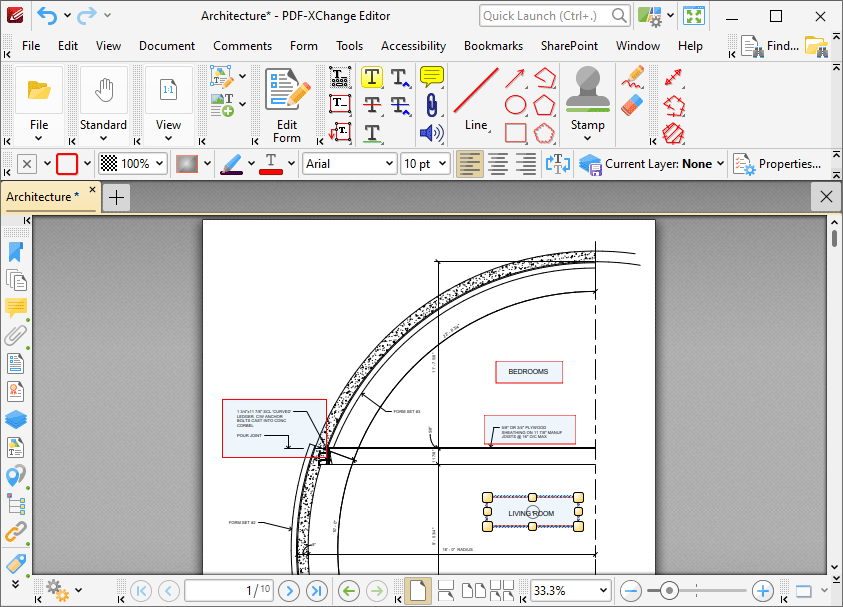Select the Area measurement tool
Image resolution: width=843 pixels, height=607 pixels.
click(x=674, y=134)
